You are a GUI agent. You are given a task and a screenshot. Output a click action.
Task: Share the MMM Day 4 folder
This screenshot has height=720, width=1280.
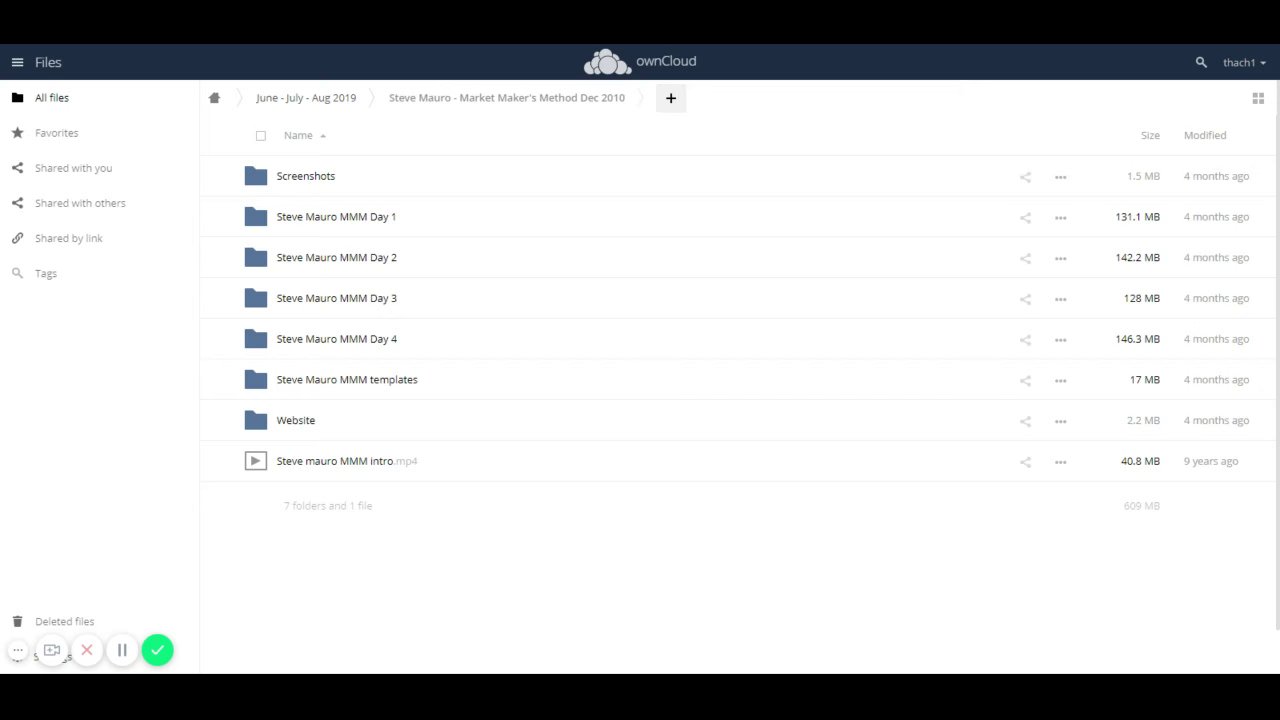pos(1025,340)
